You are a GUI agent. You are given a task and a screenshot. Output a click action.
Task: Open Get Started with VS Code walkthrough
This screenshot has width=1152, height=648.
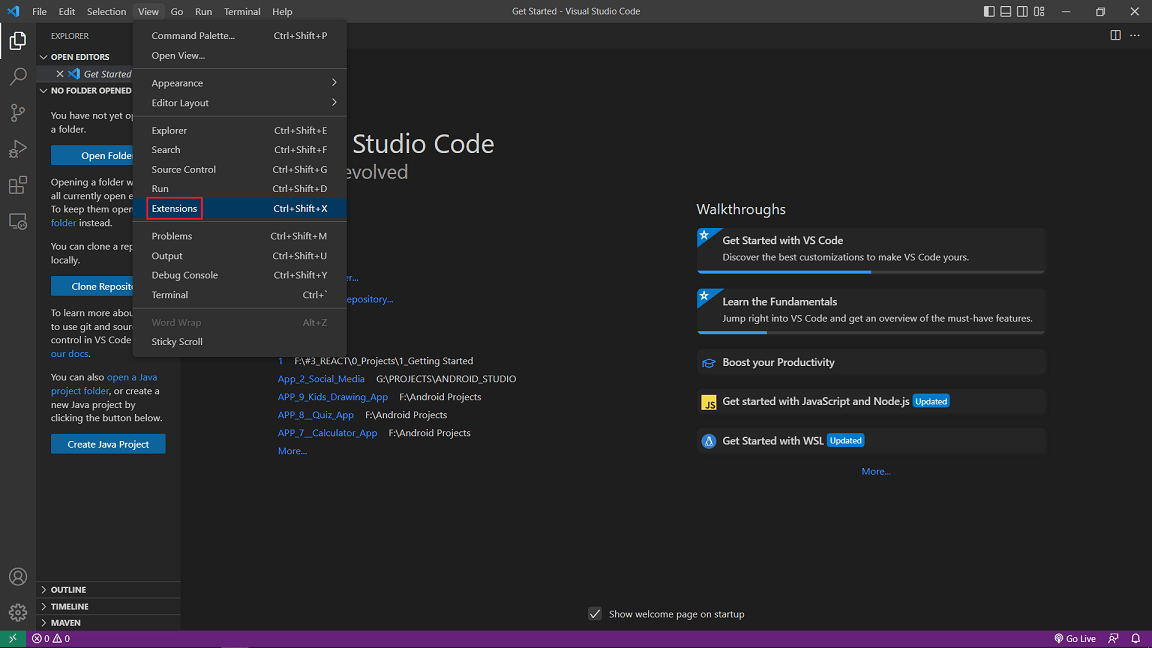[x=871, y=250]
